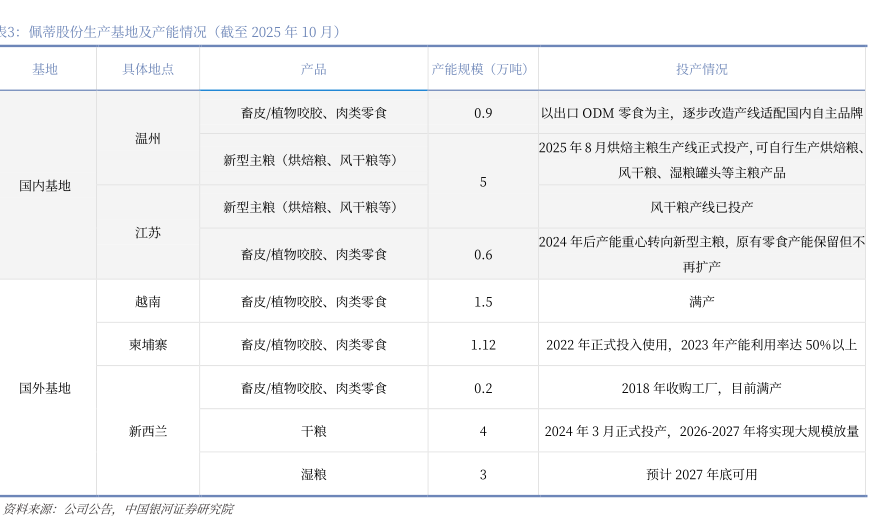Select the "具体地点" column header
The image size is (879, 530).
148,69
